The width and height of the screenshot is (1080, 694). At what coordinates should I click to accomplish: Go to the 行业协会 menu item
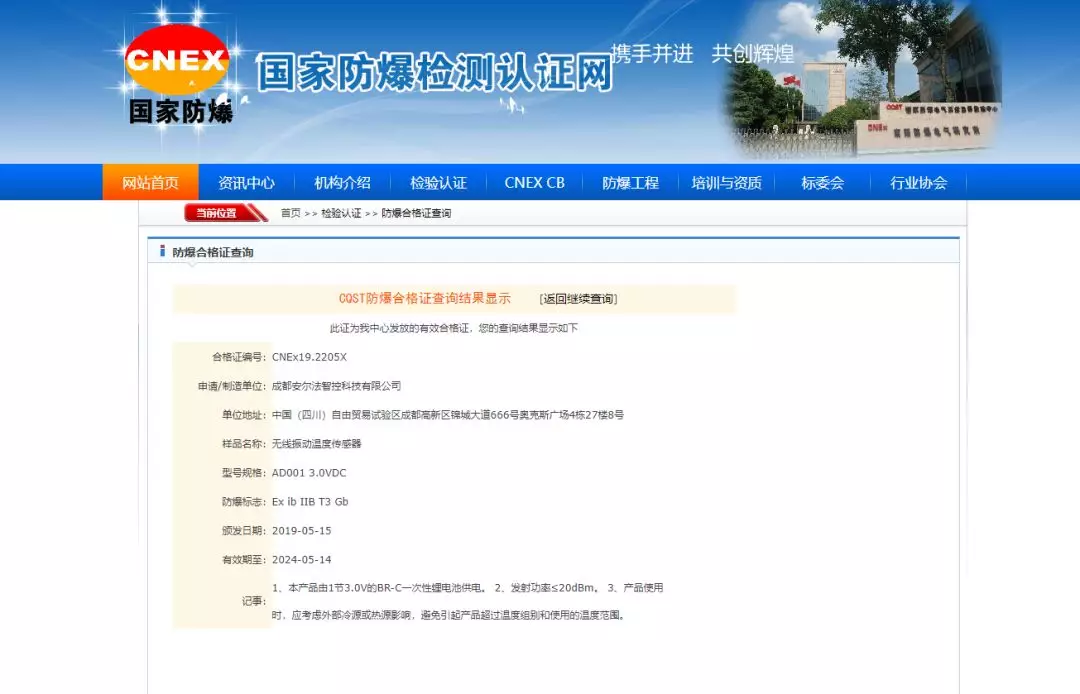(918, 183)
